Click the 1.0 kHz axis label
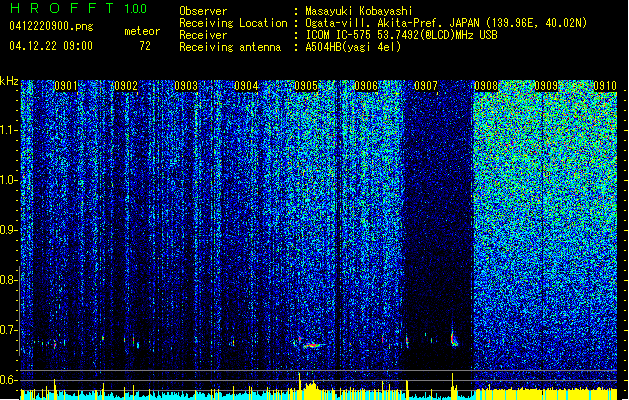The height and width of the screenshot is (400, 629). click(9, 180)
